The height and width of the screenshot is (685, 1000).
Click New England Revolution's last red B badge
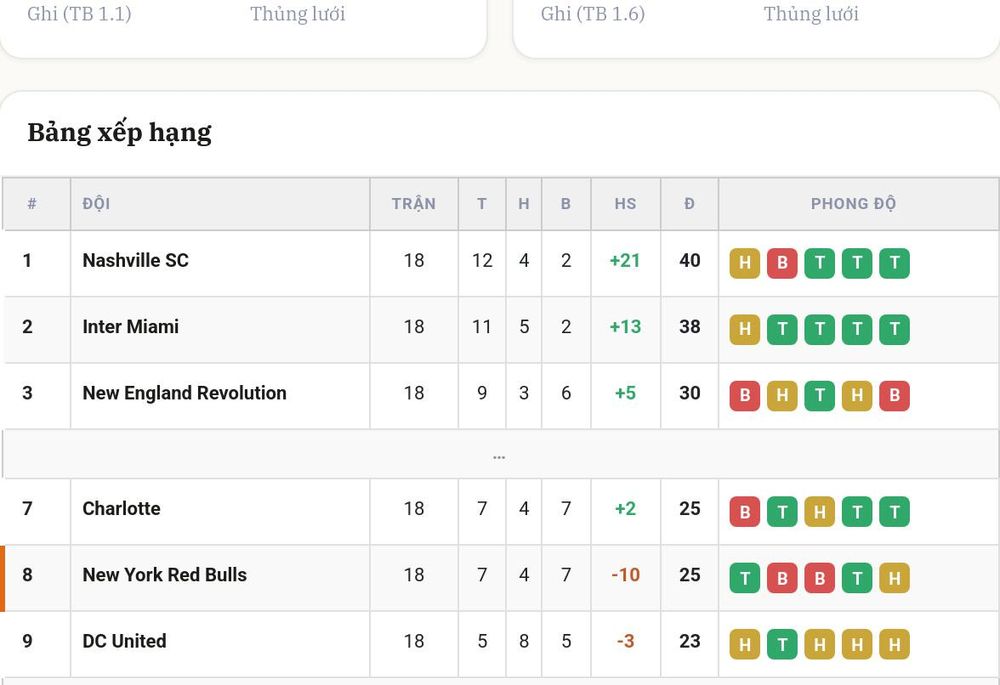(894, 395)
